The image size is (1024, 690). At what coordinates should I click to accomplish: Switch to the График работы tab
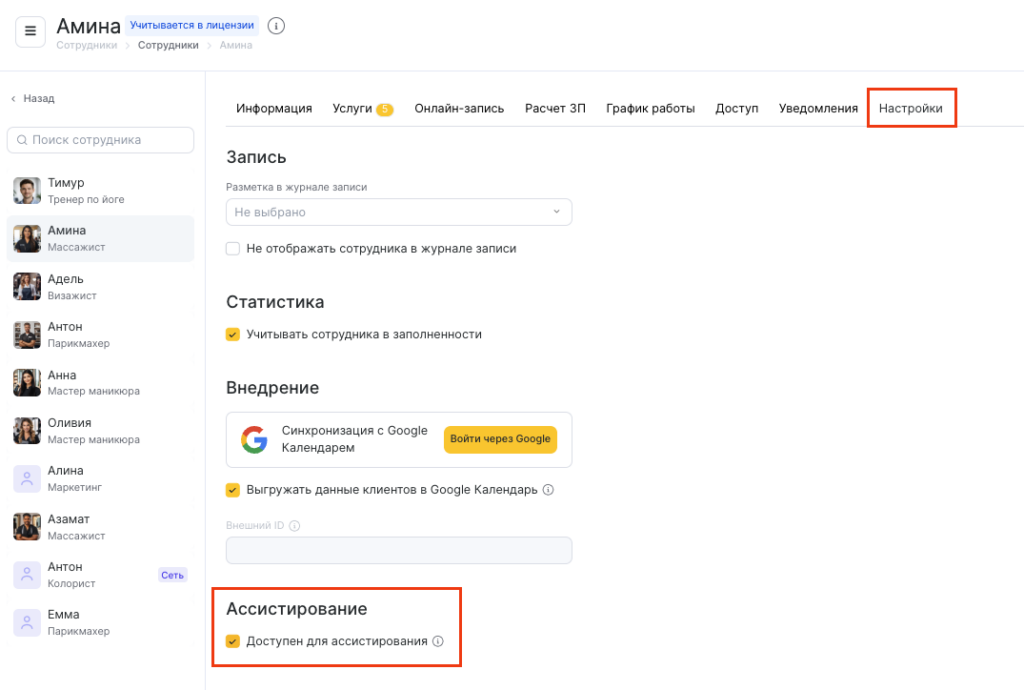tap(650, 108)
